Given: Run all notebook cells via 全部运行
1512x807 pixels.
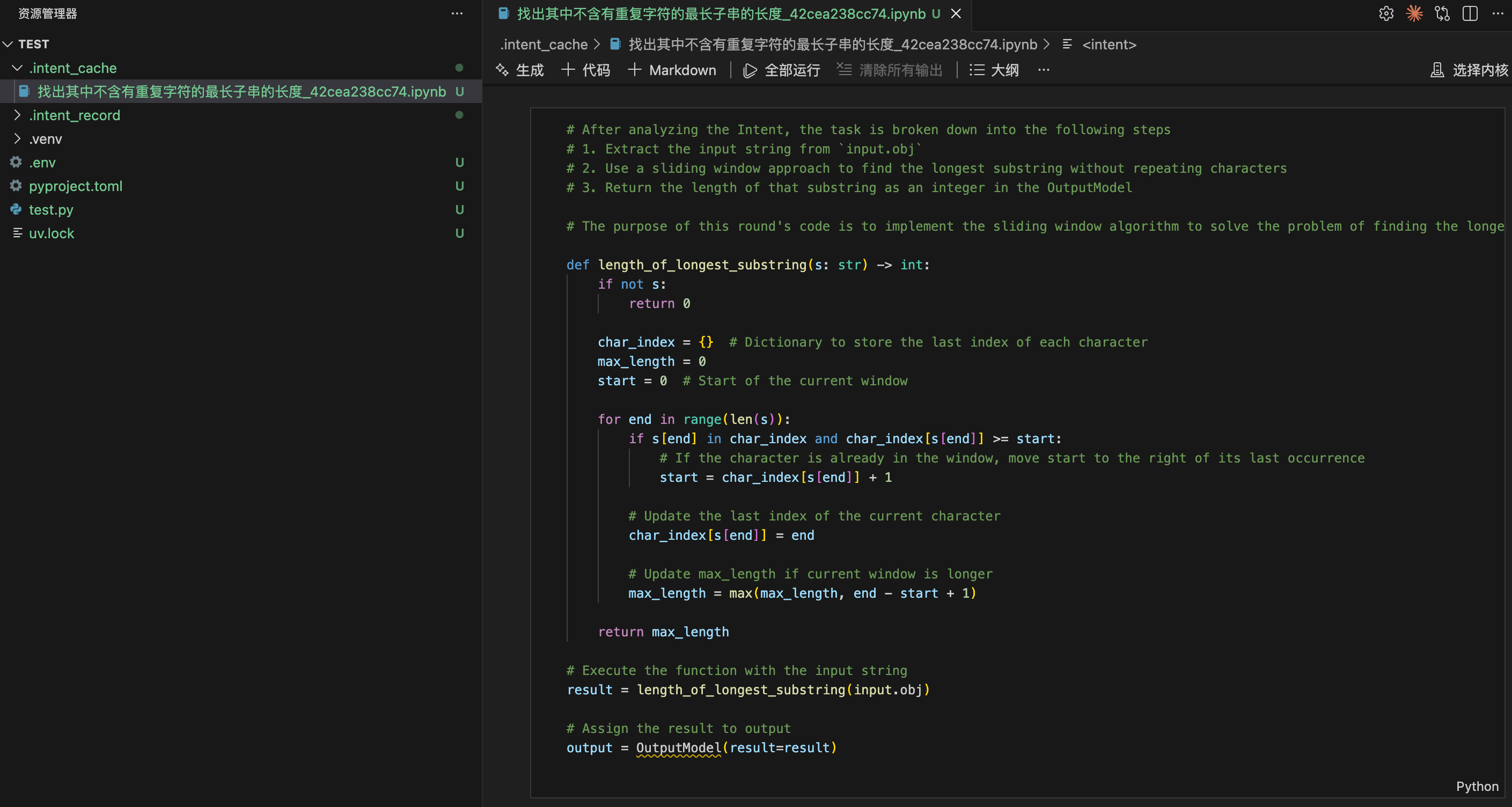Looking at the screenshot, I should tap(781, 70).
